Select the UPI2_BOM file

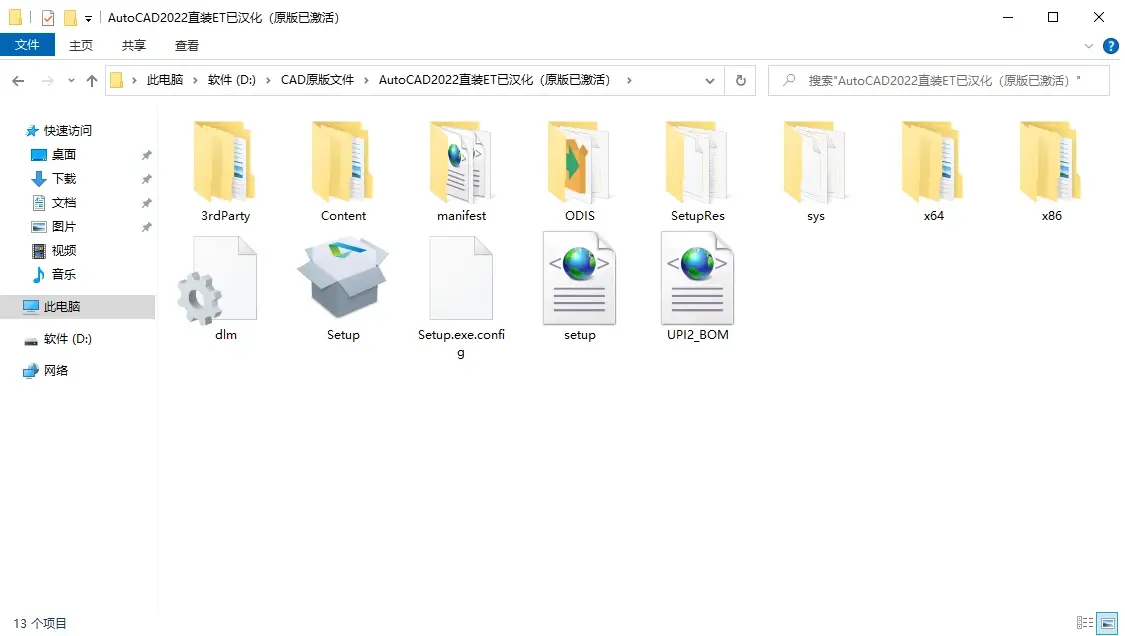click(697, 287)
